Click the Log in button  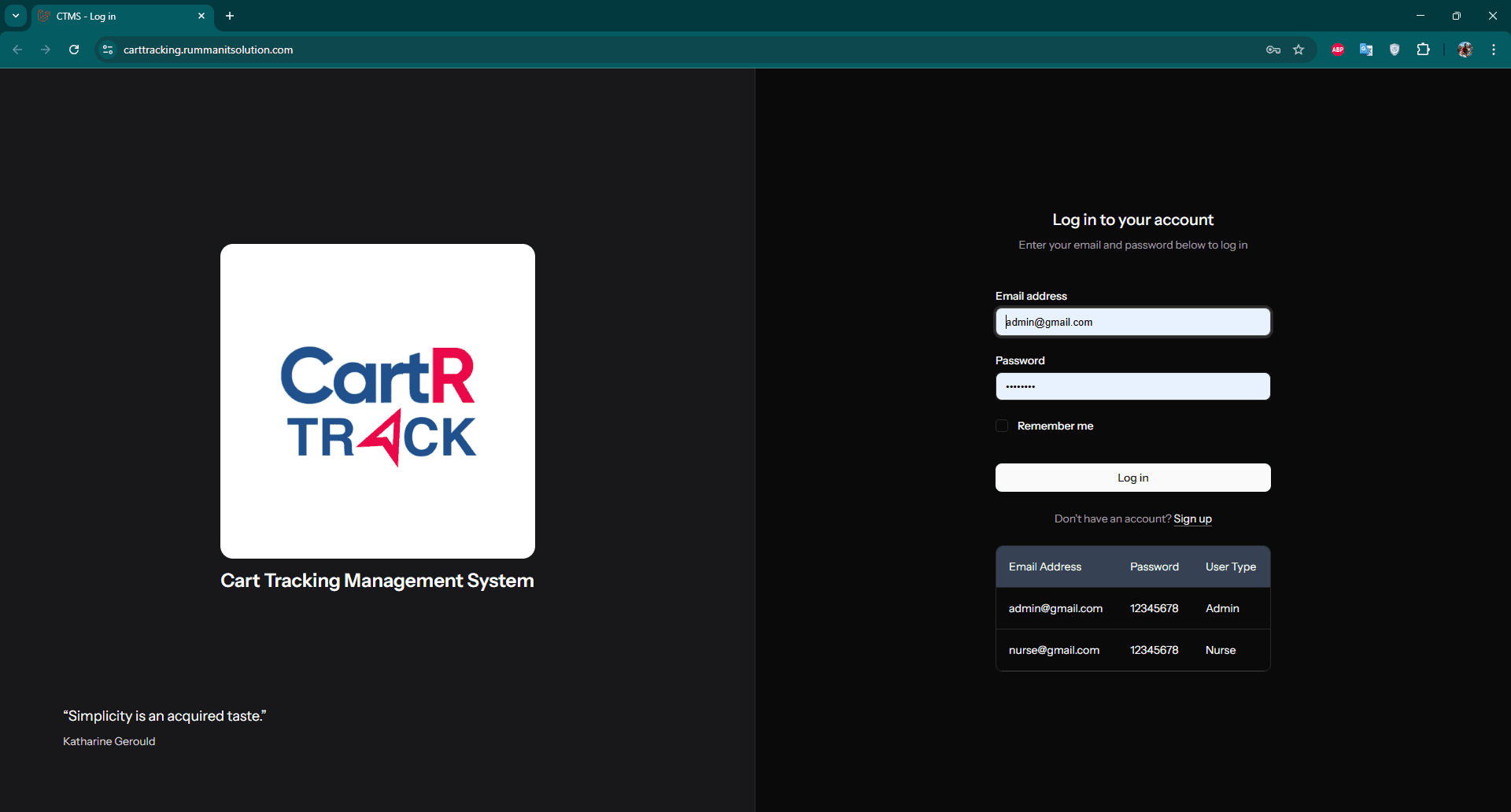click(x=1133, y=478)
